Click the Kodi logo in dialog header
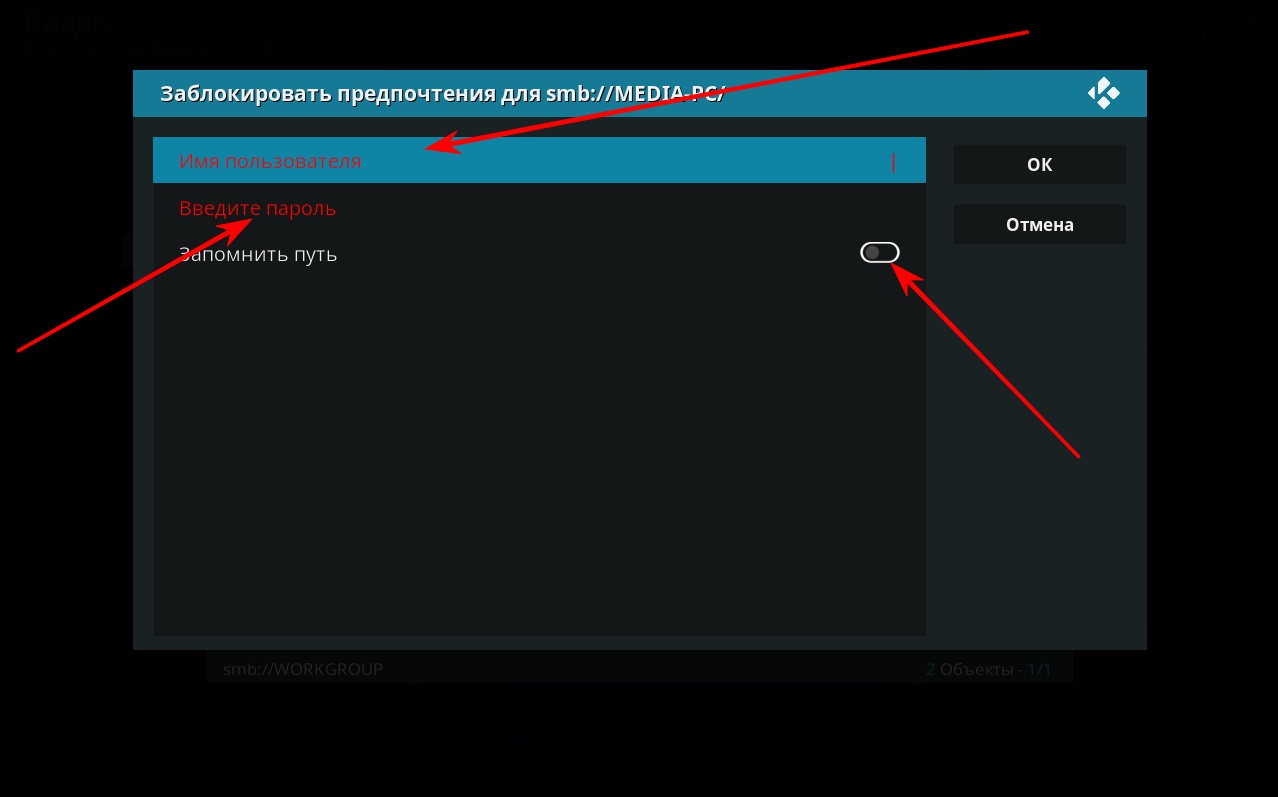 tap(1103, 94)
